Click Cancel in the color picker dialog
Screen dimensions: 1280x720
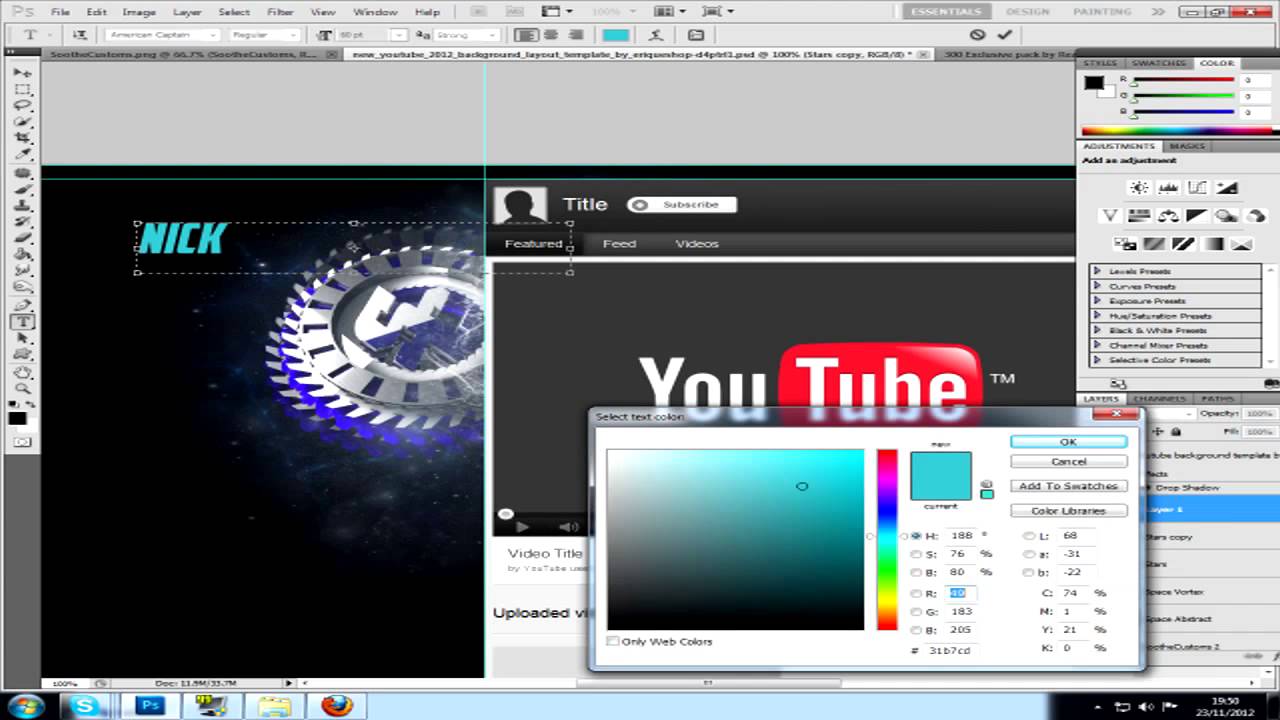click(x=1068, y=462)
